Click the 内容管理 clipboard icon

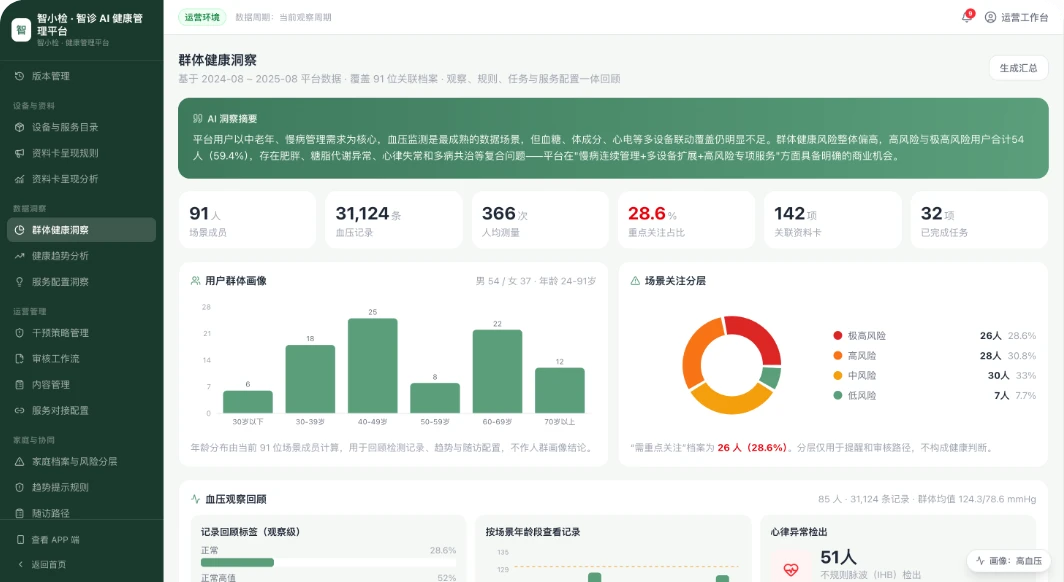point(19,385)
